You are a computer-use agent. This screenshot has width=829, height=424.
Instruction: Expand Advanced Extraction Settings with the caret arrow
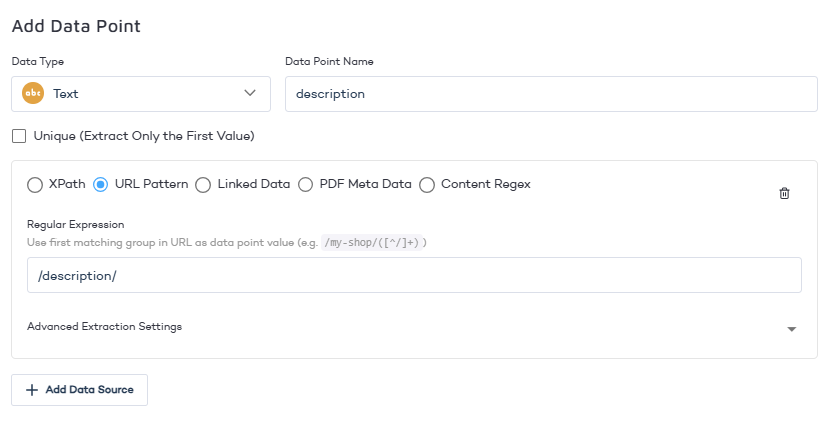click(791, 329)
